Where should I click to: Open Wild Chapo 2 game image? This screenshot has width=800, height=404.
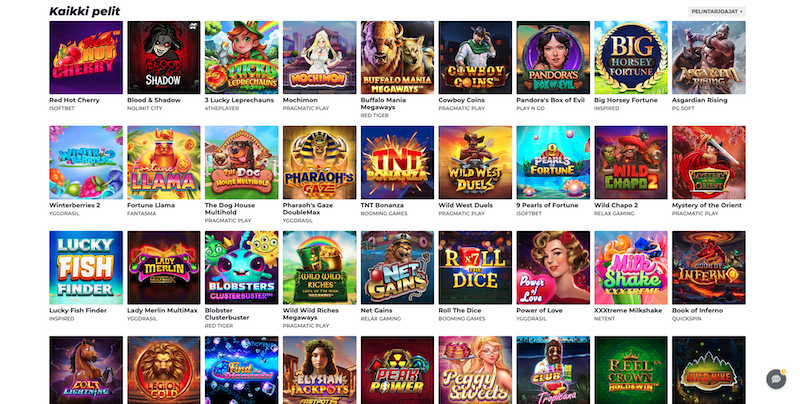tap(631, 162)
